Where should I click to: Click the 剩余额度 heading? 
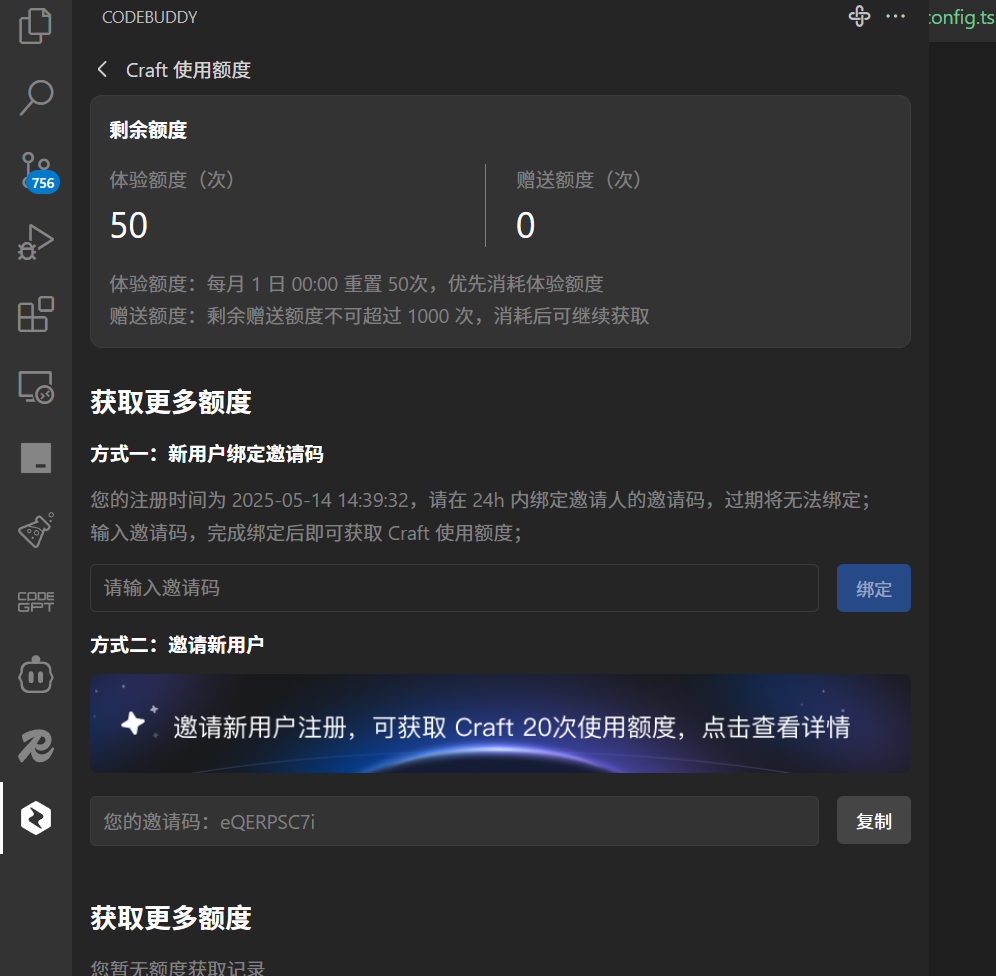(148, 130)
